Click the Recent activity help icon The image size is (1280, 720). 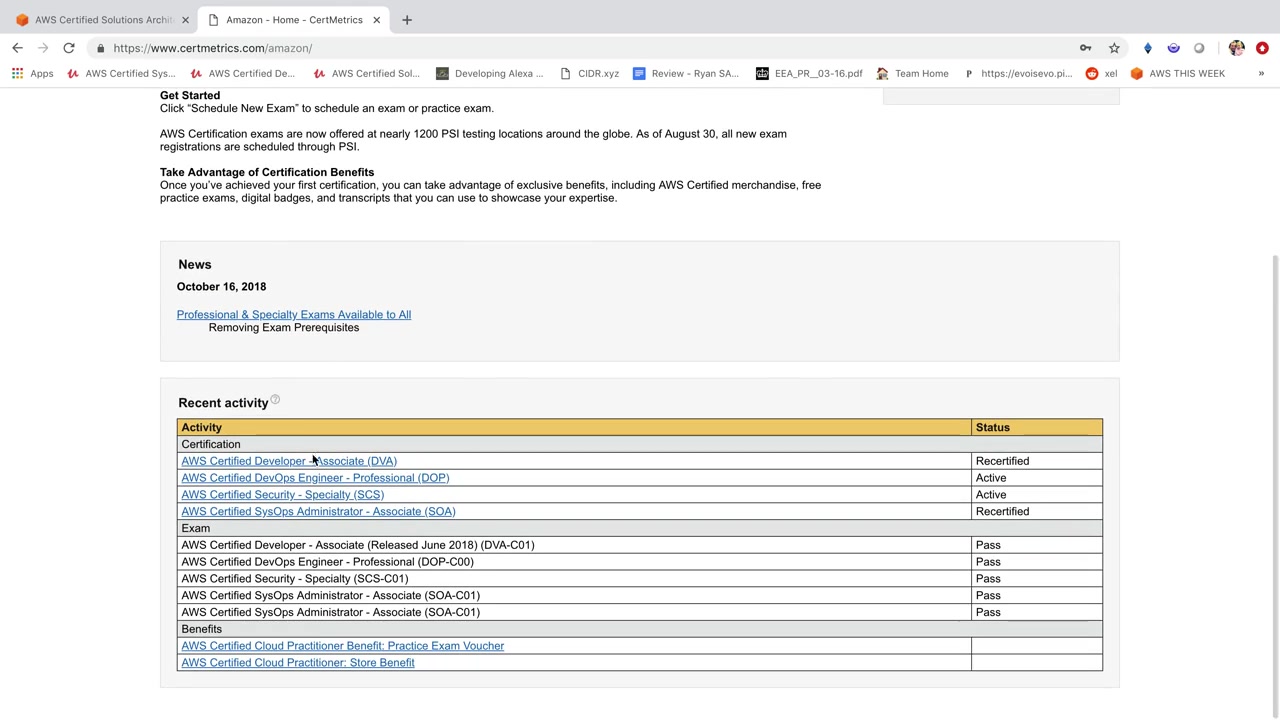(x=275, y=400)
